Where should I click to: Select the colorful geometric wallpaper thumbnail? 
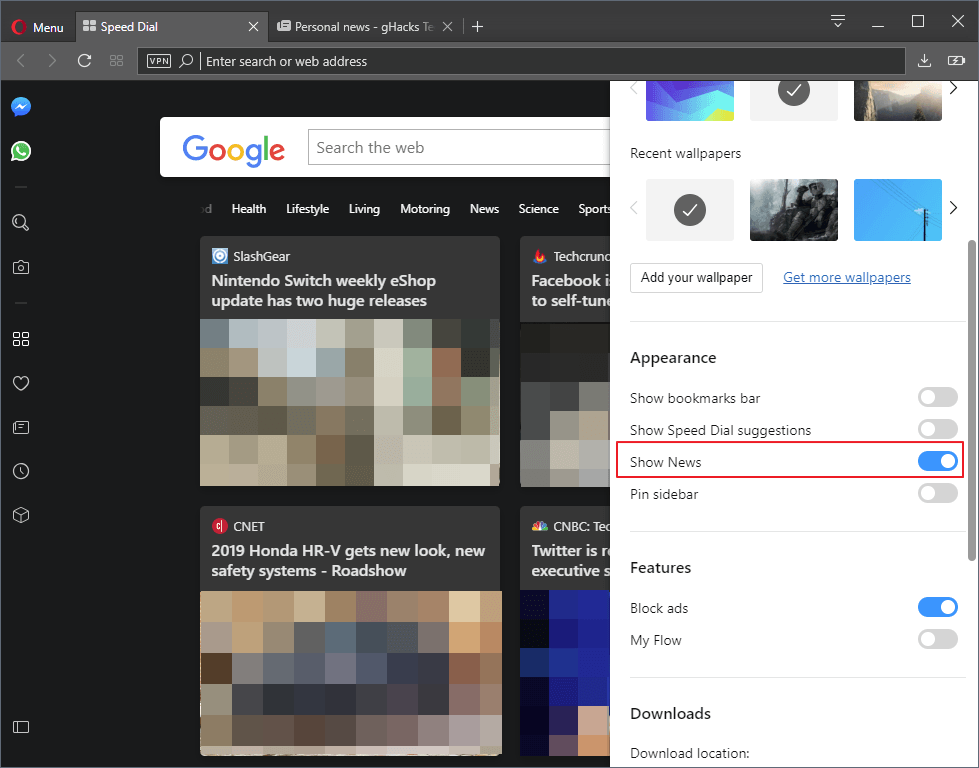(690, 101)
